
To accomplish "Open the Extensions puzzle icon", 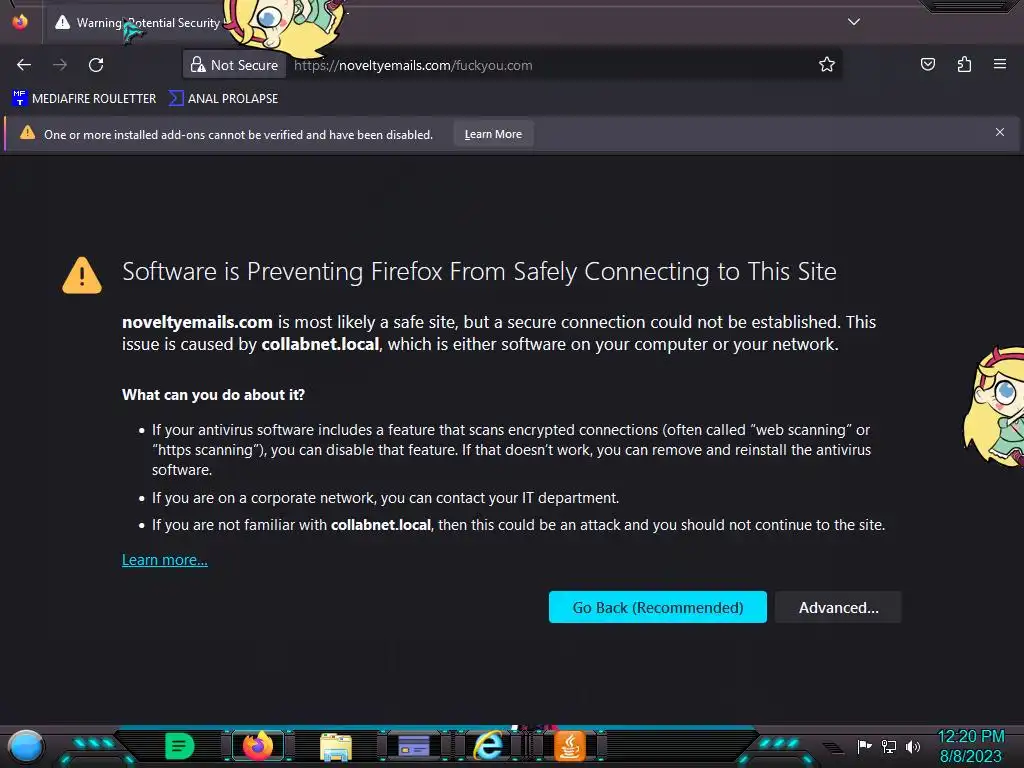I will [x=964, y=64].
